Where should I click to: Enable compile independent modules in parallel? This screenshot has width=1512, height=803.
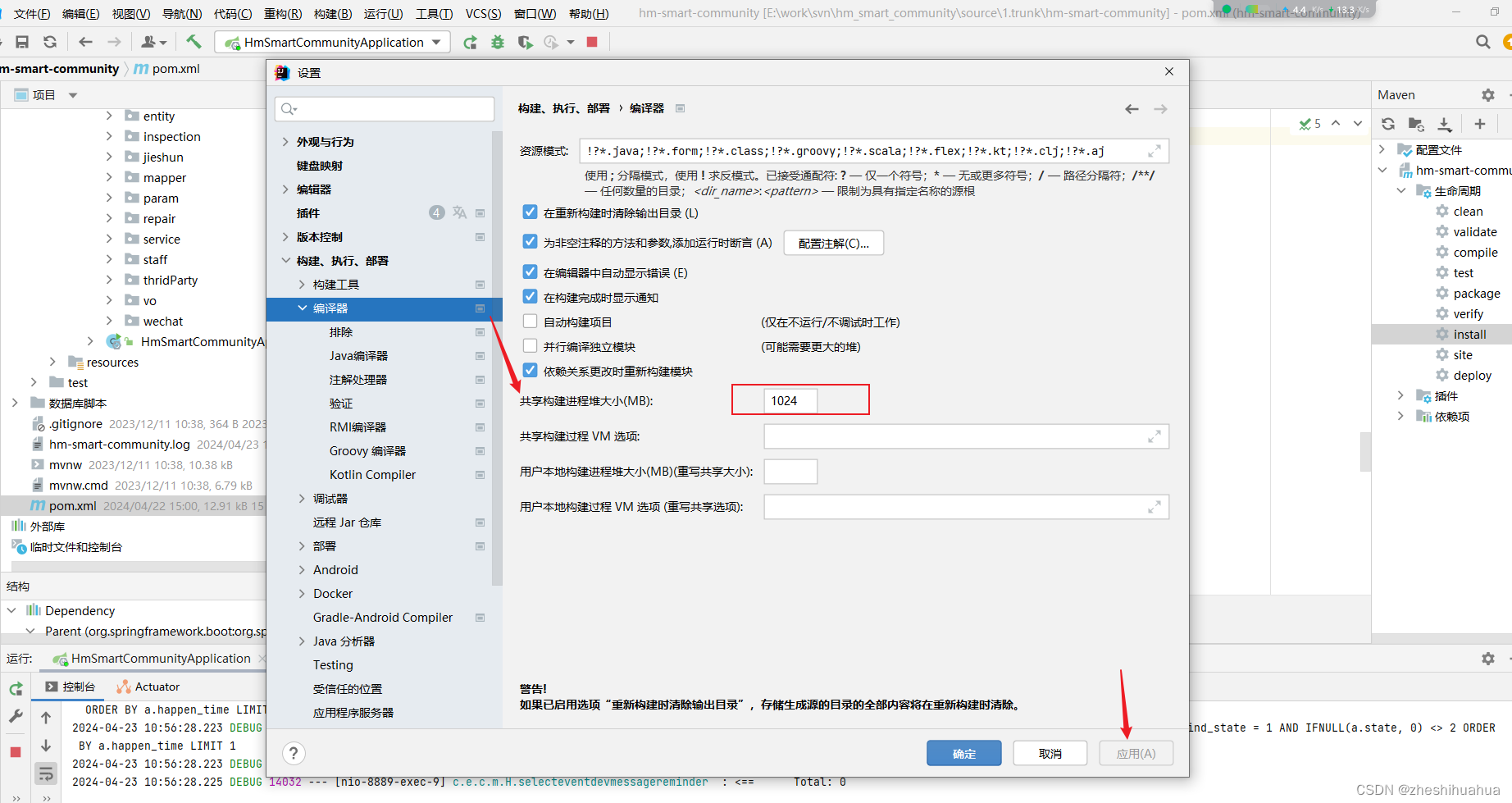tap(531, 346)
